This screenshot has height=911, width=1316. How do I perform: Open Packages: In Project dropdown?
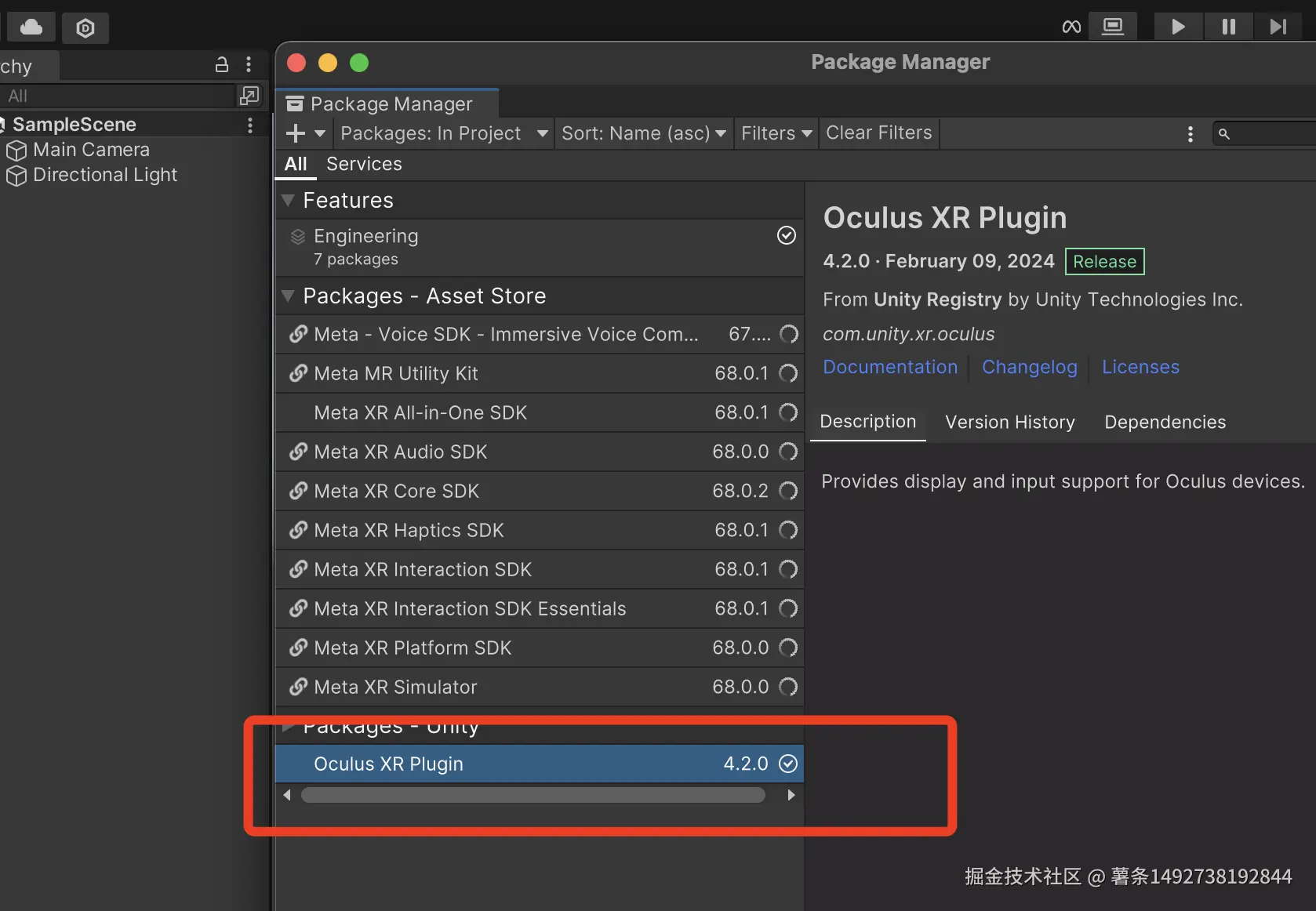(x=443, y=133)
